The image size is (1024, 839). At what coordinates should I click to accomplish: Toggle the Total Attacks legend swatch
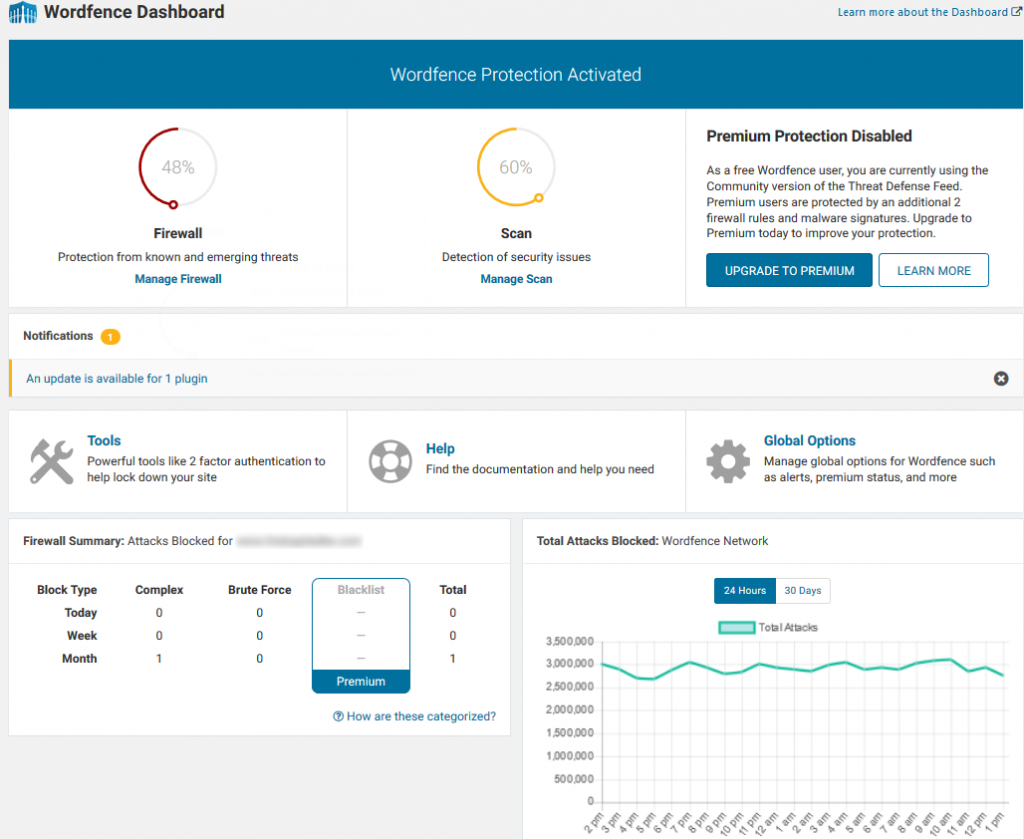737,627
